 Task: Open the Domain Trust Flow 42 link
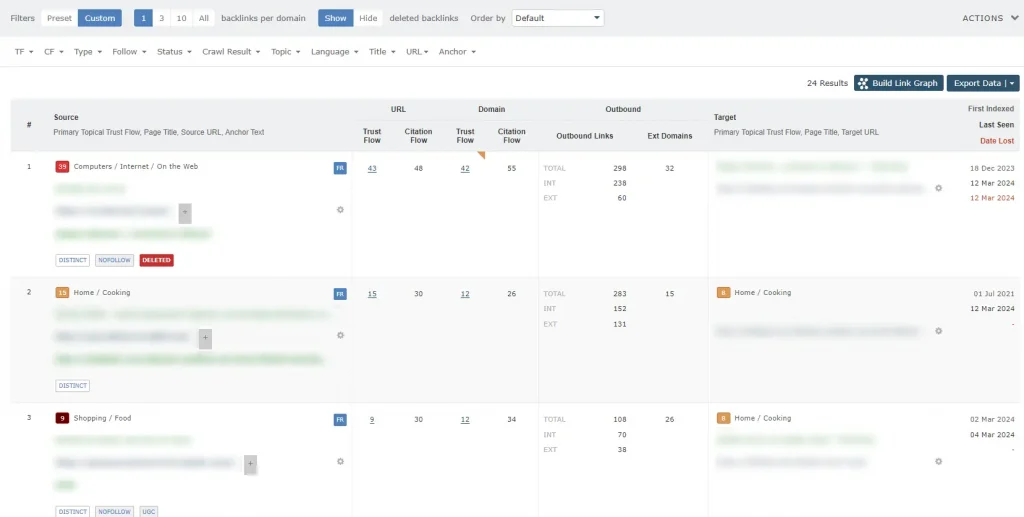coord(465,168)
